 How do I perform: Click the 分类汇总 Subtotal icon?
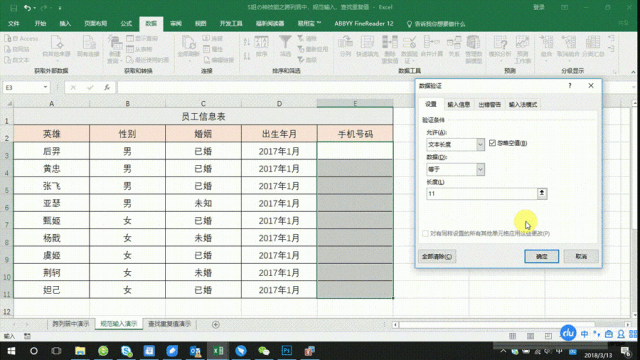(593, 46)
